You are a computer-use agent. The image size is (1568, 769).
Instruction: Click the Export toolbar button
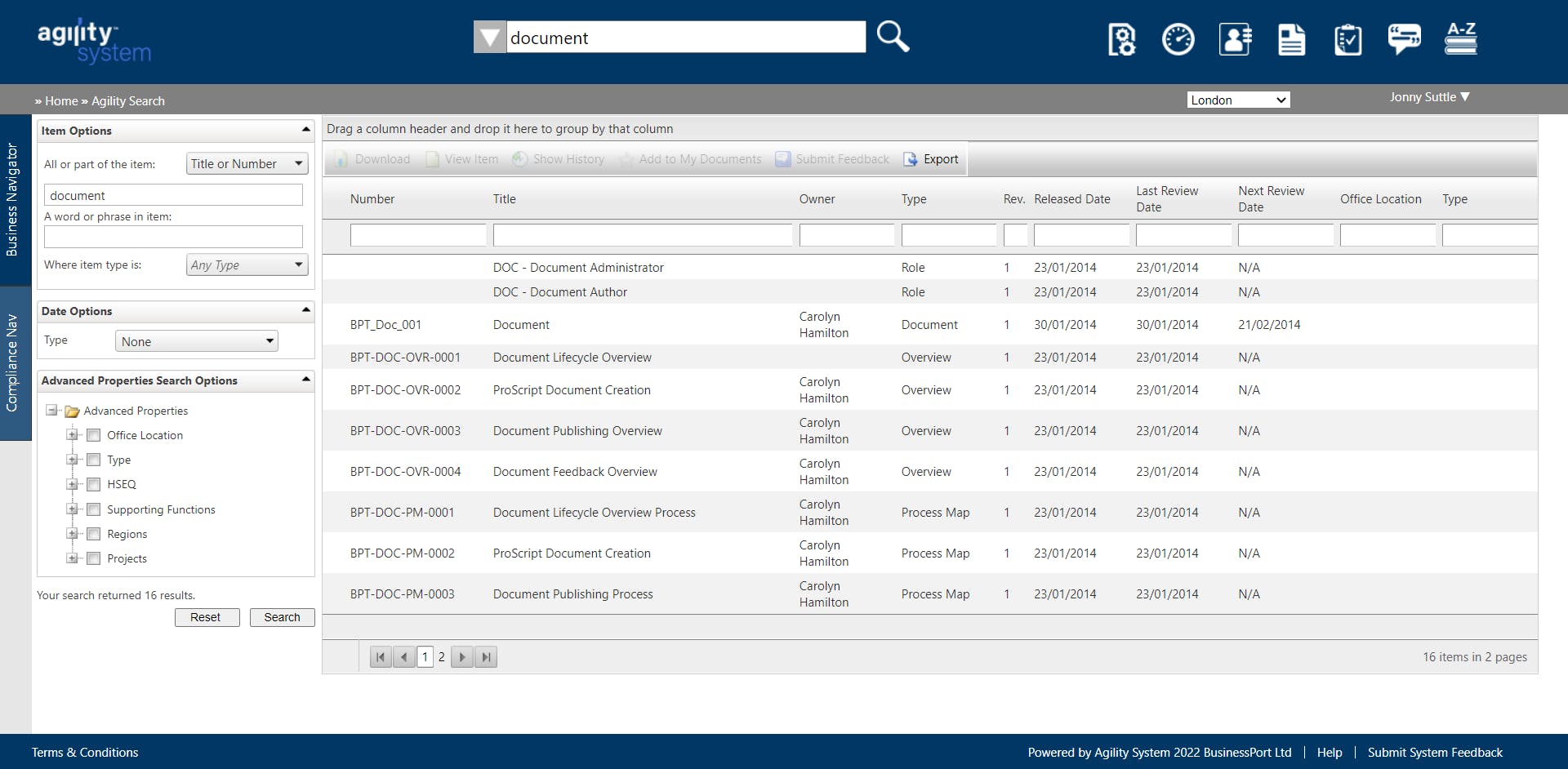coord(931,159)
